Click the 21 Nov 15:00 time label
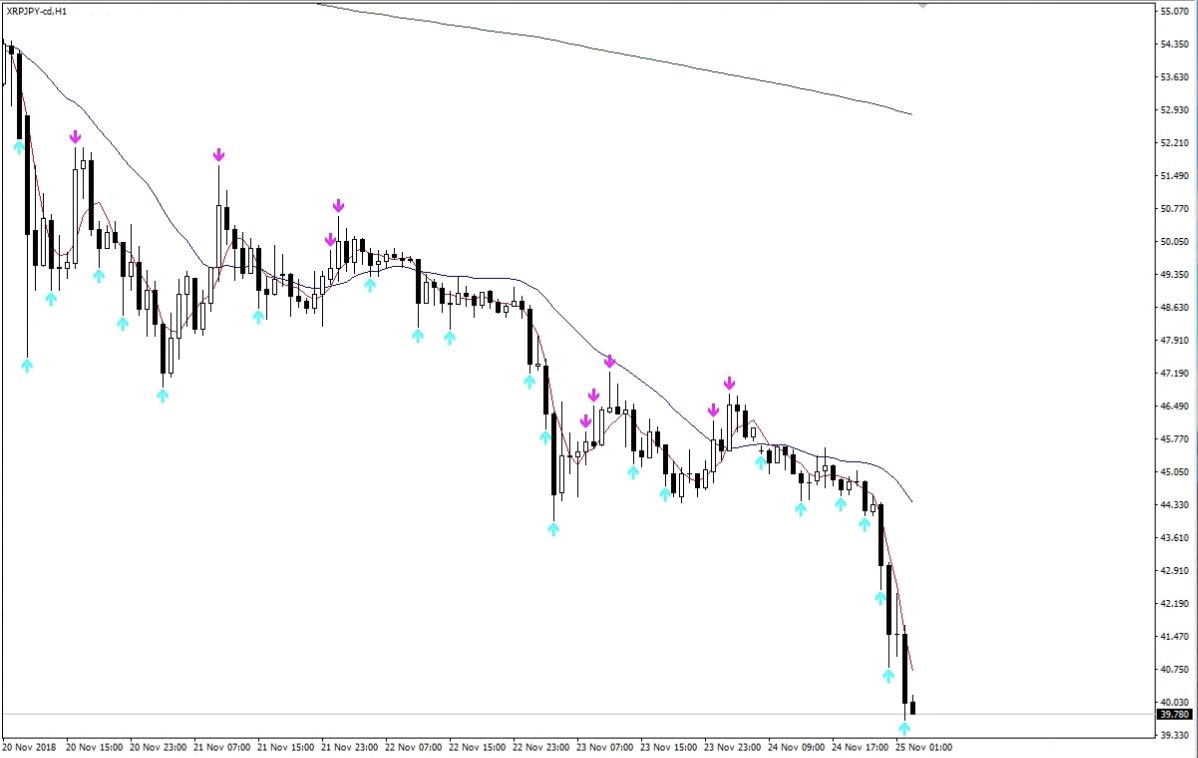The image size is (1198, 758). (286, 747)
